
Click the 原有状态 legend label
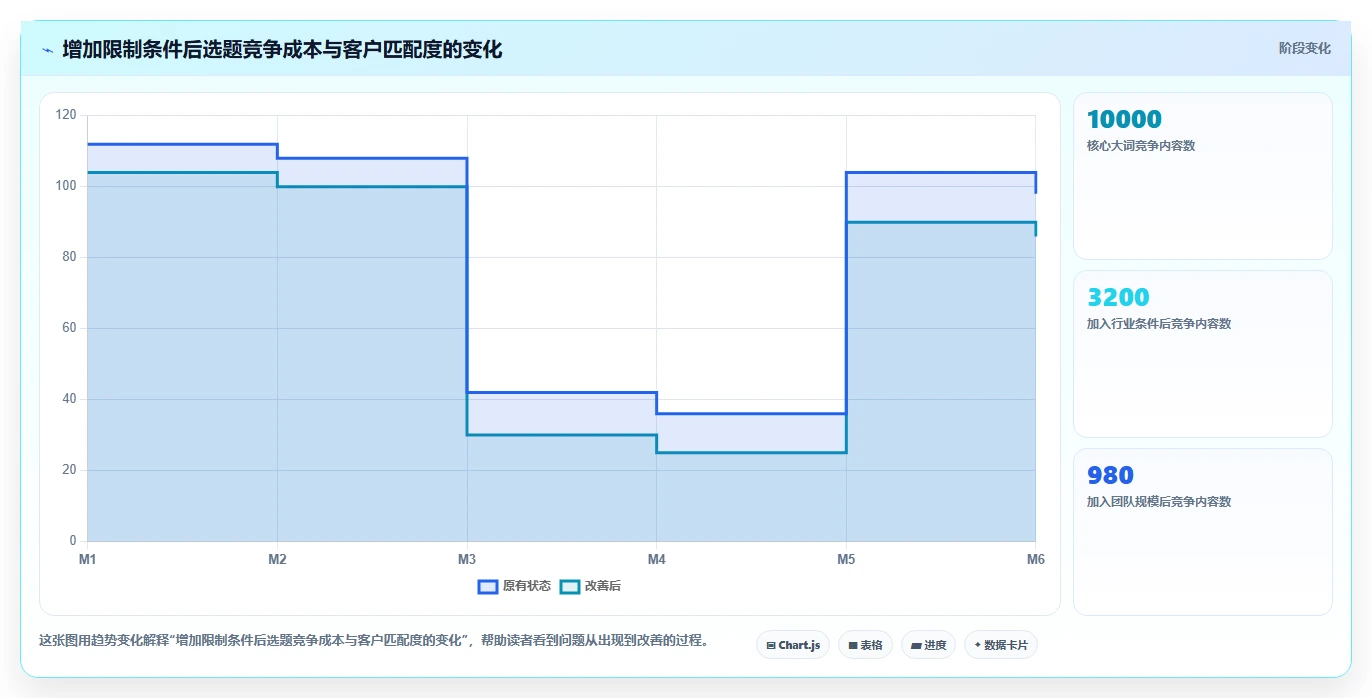(x=527, y=586)
